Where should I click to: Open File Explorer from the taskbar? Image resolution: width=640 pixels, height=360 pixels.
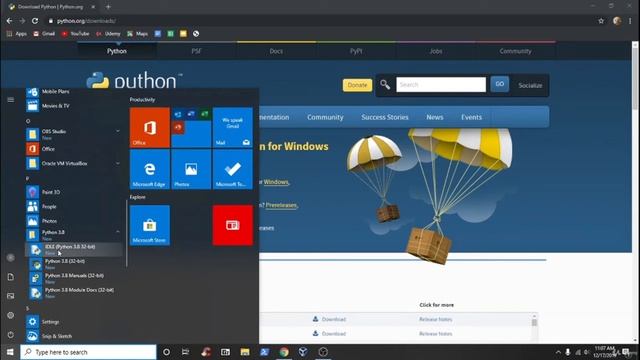[244, 352]
